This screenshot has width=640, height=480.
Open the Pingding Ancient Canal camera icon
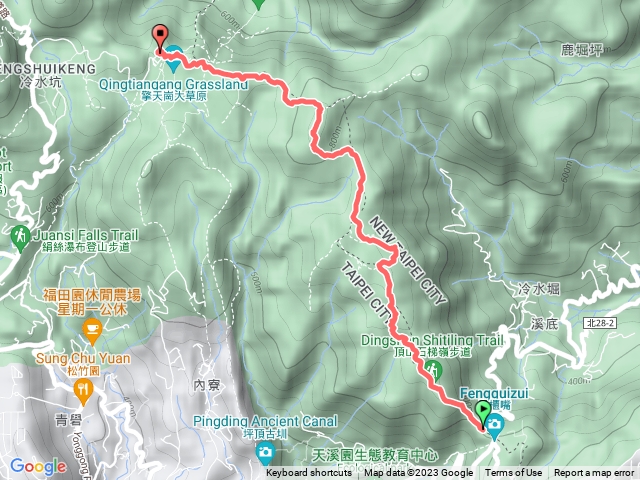point(265,454)
